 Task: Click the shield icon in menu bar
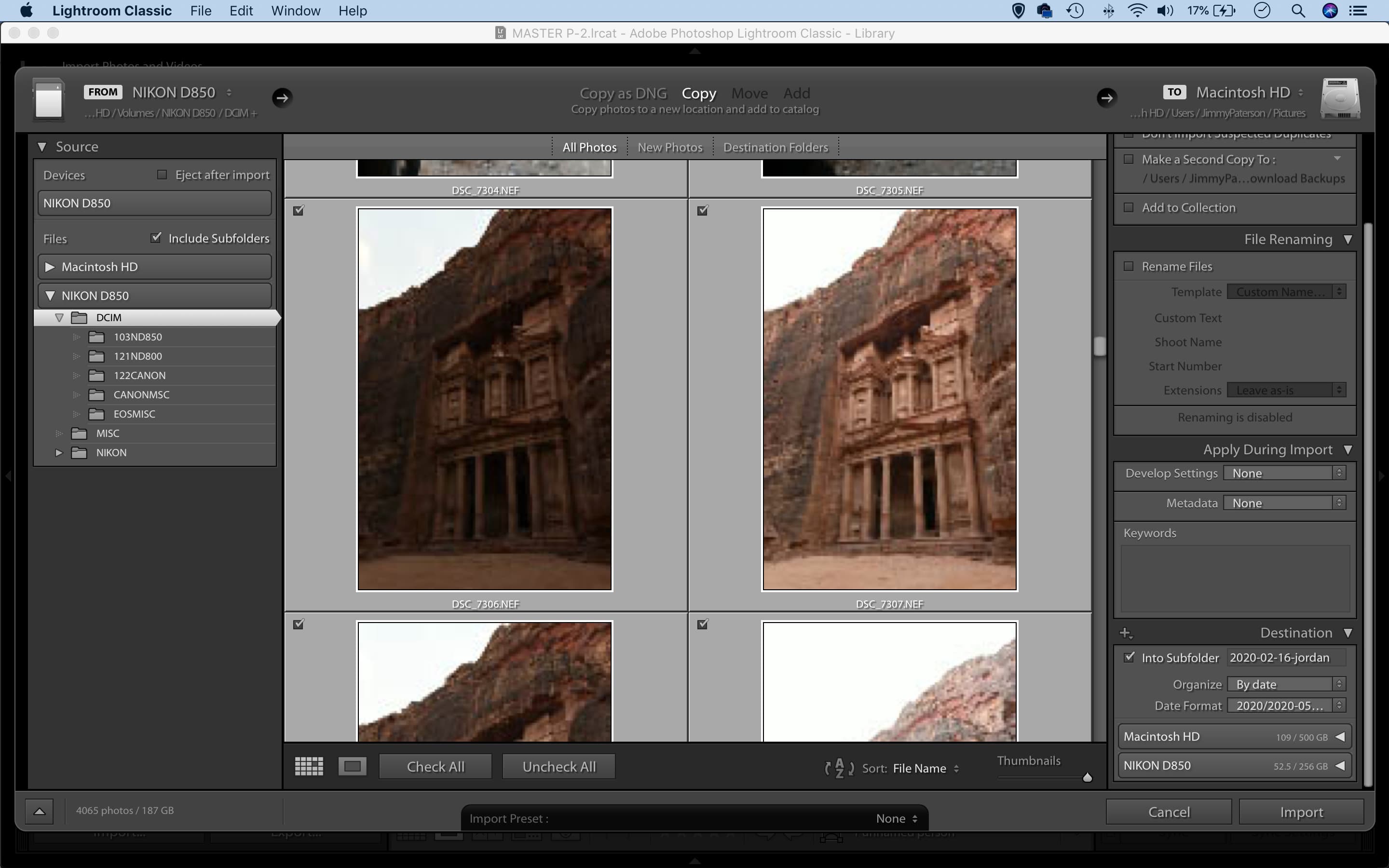point(1018,10)
